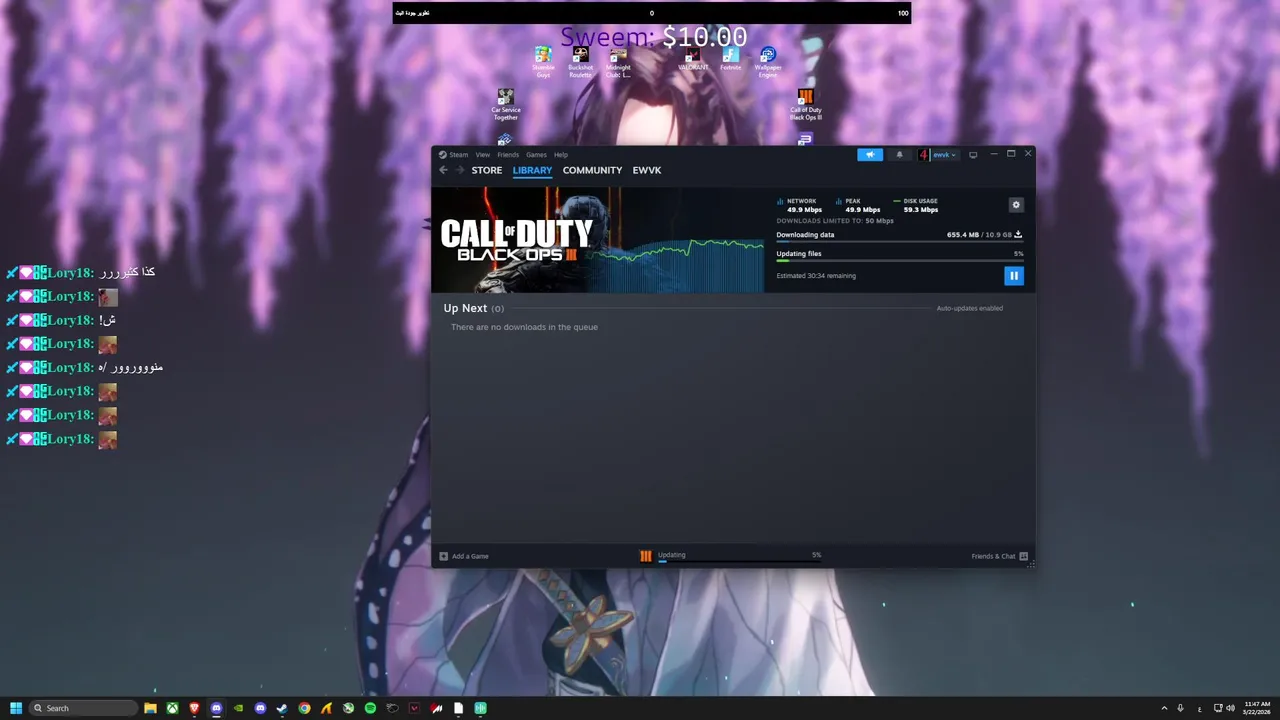
Task: Click the Downloading data progress bar
Action: point(899,241)
